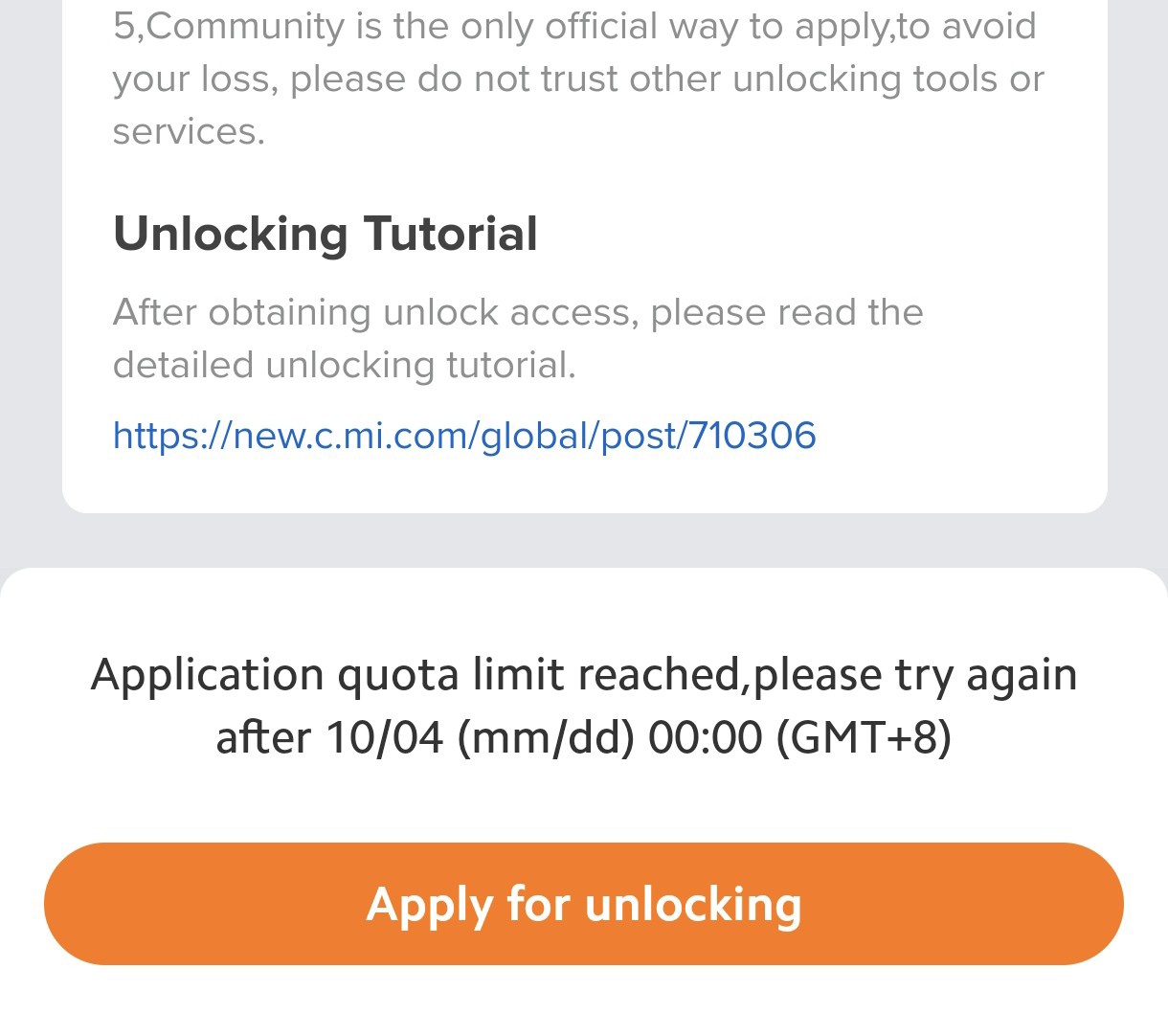Tap the '710306' post ID in the link

point(752,436)
